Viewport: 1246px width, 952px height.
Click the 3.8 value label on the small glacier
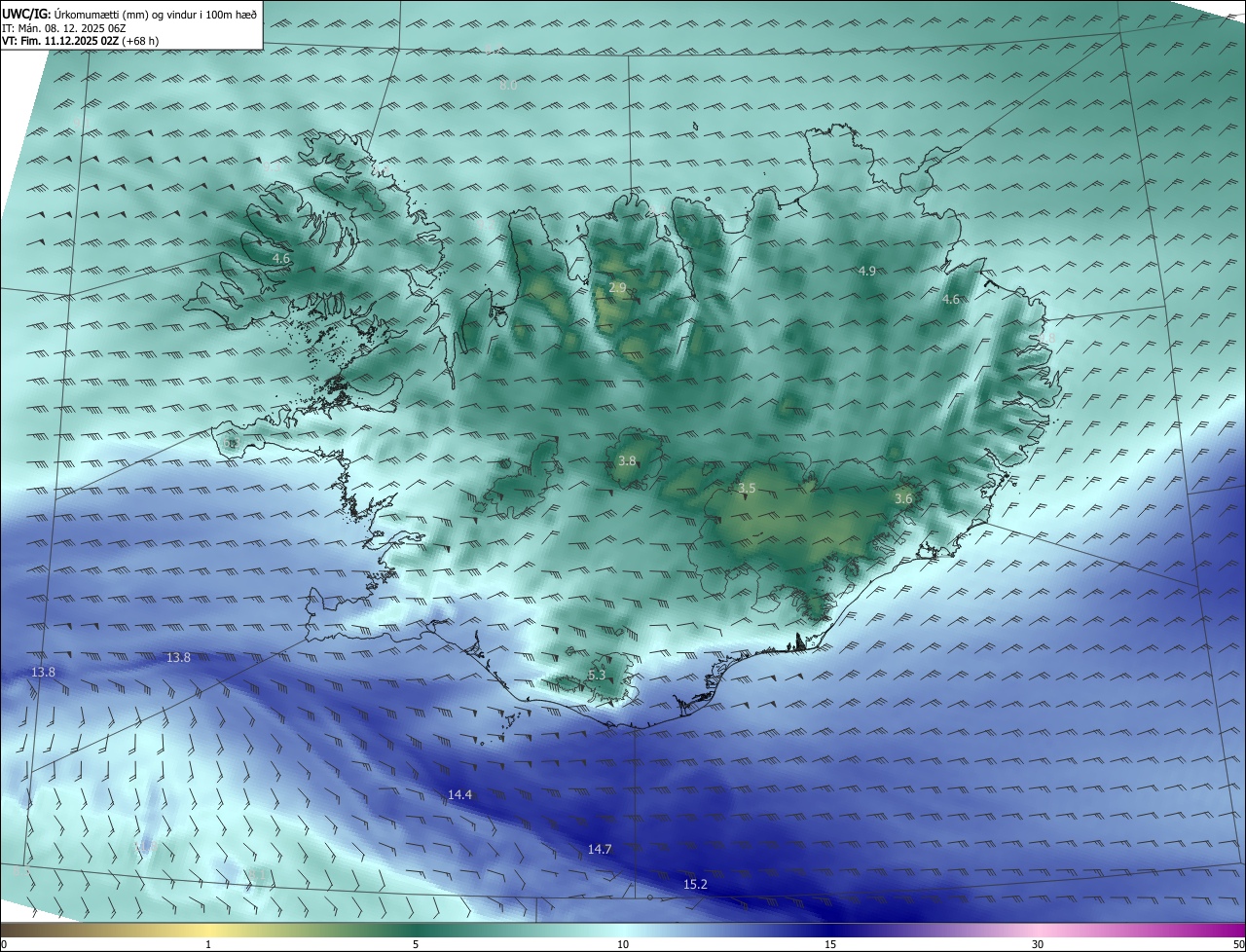tap(627, 461)
